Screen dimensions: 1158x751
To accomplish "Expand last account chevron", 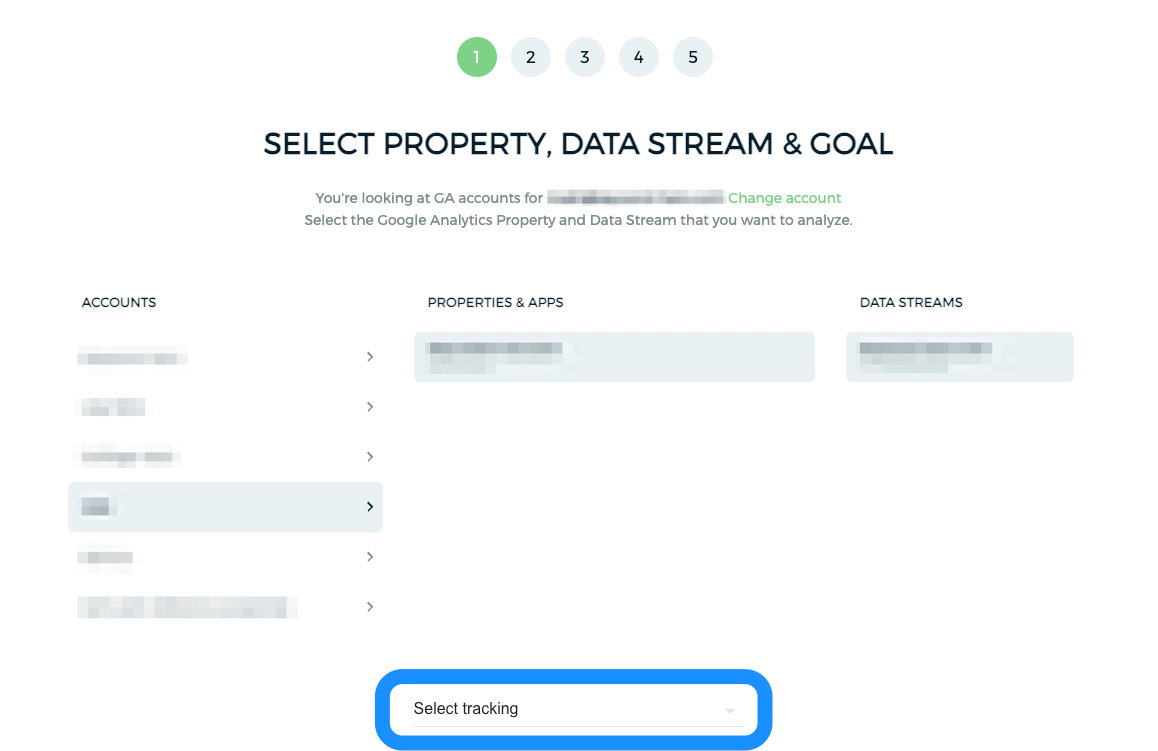I will click(370, 607).
